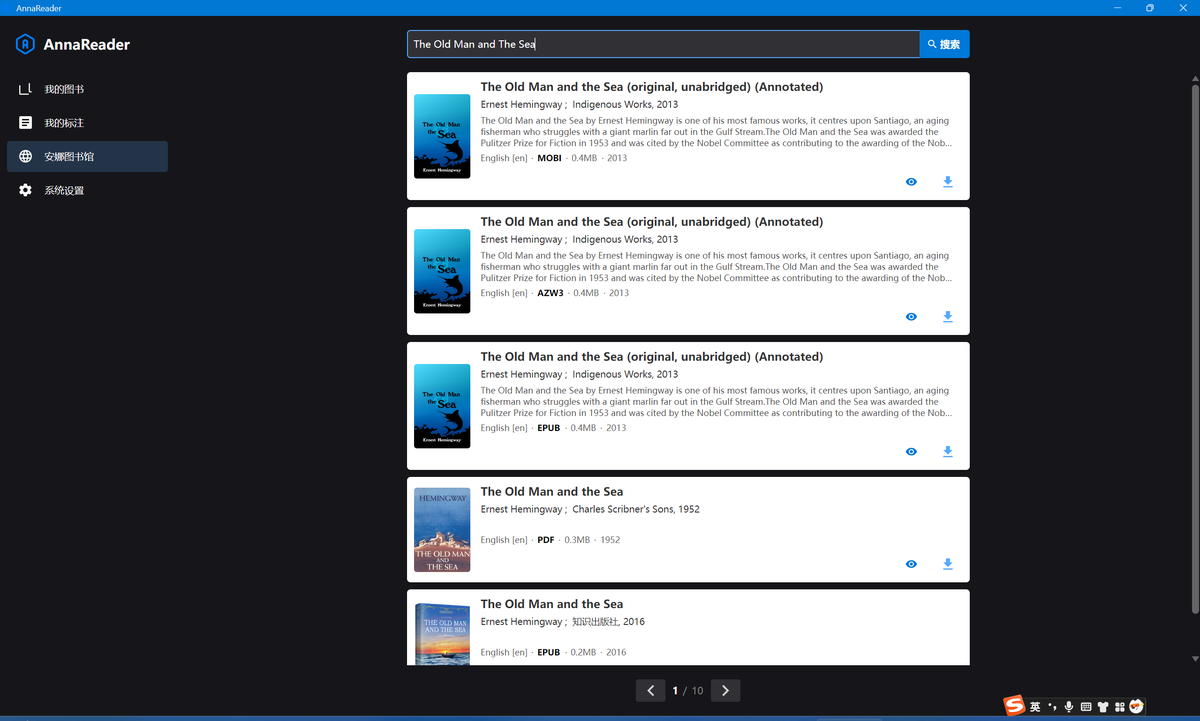This screenshot has height=721, width=1200.
Task: Click the Sogou input method S icon
Action: 1015,706
